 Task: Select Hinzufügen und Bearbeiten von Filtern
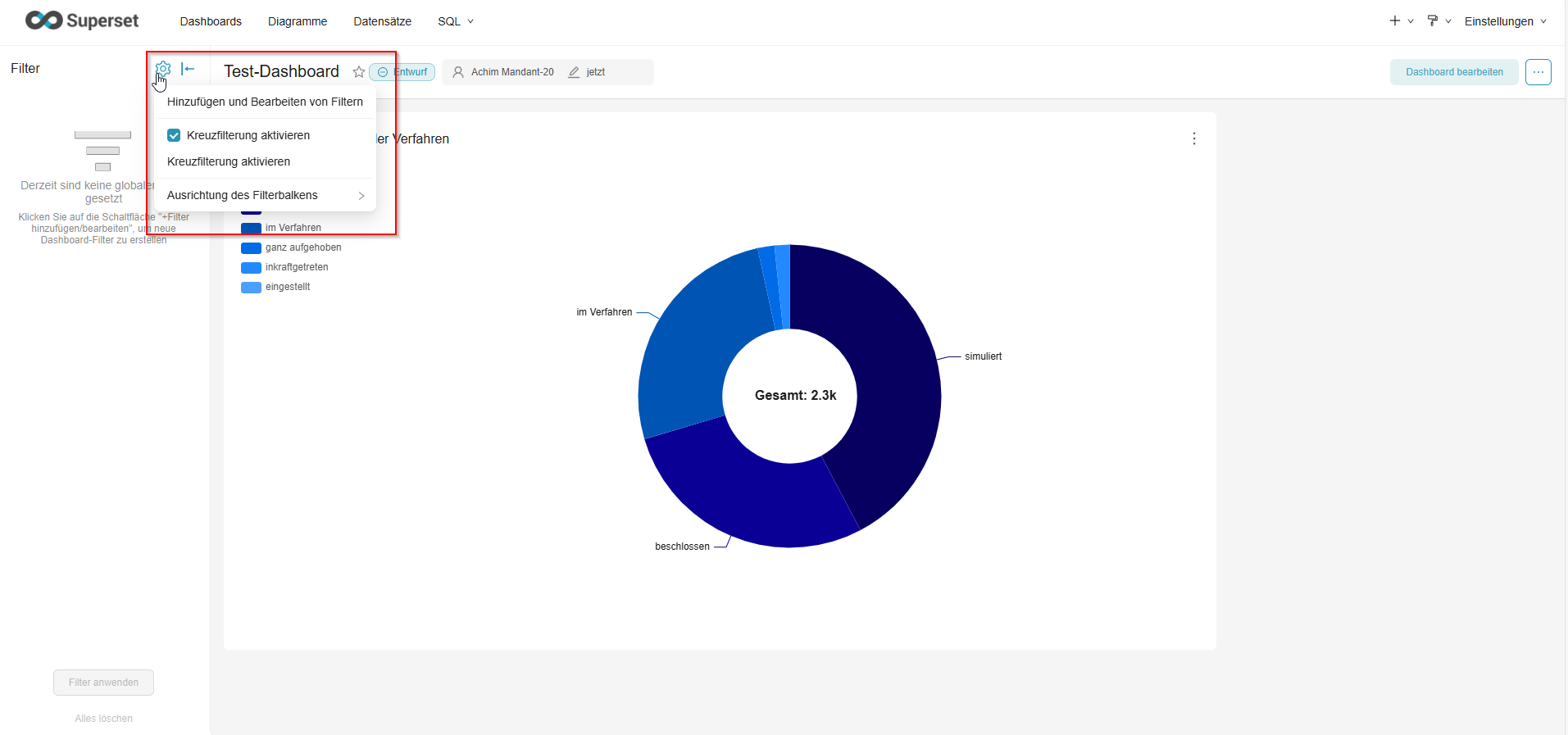coord(265,102)
